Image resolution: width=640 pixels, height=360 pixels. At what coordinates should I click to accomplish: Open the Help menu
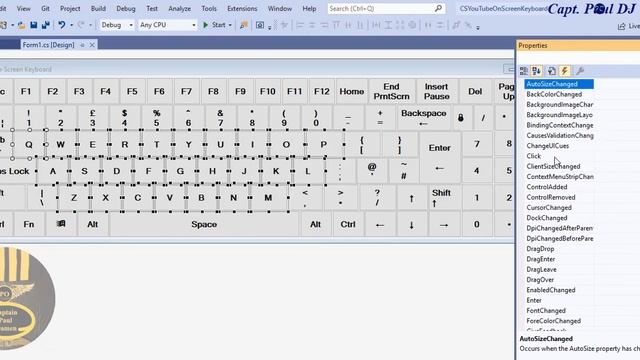coord(309,9)
